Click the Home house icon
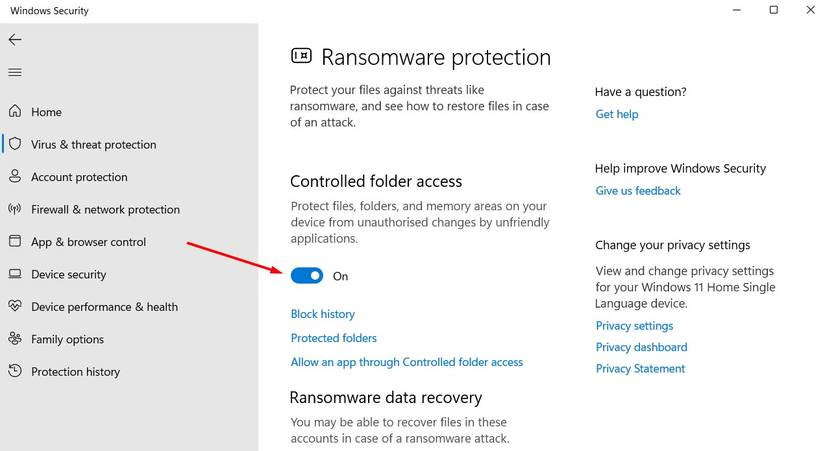 (x=15, y=112)
